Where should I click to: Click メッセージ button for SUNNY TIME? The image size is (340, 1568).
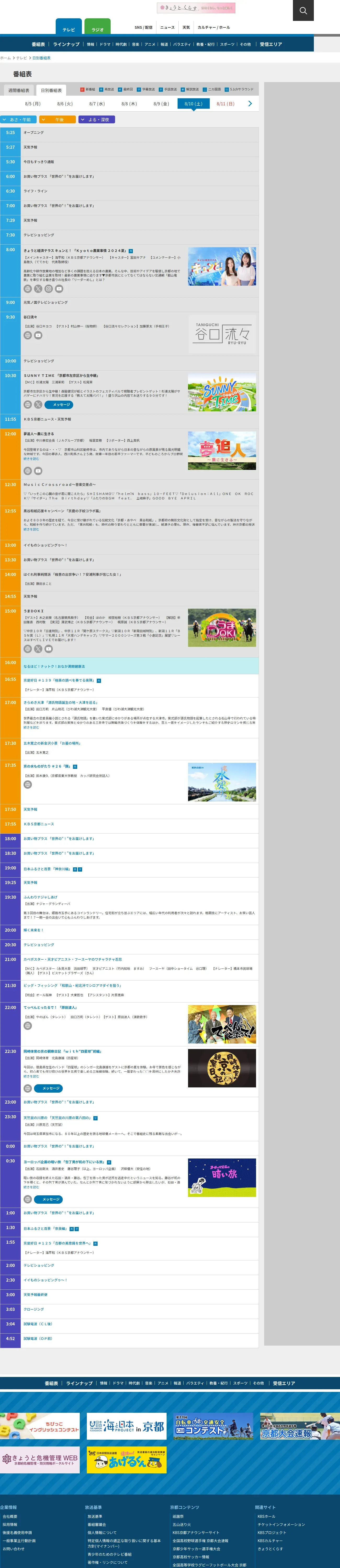(x=59, y=405)
